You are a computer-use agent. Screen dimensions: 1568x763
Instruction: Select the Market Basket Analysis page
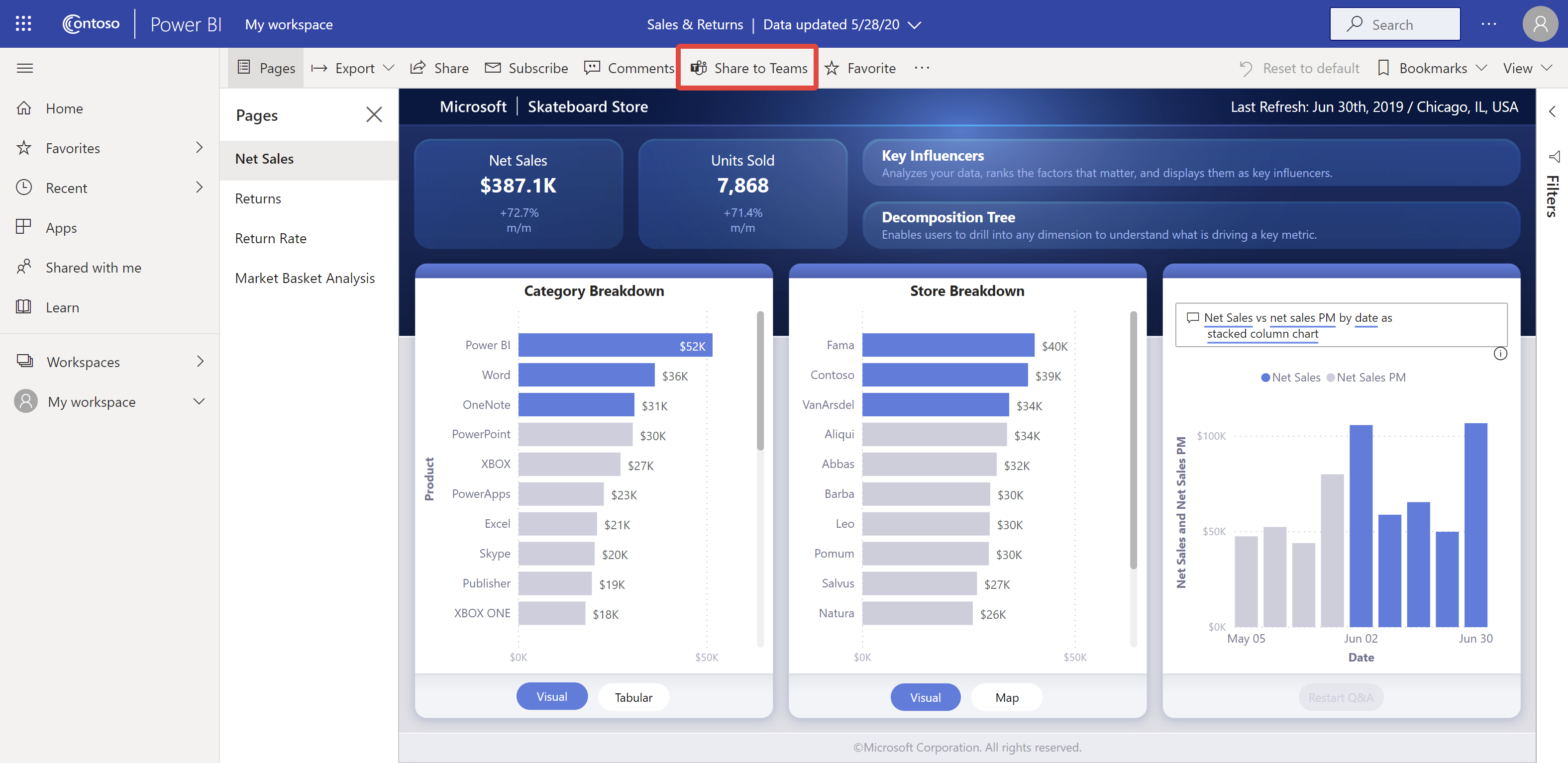pos(305,278)
